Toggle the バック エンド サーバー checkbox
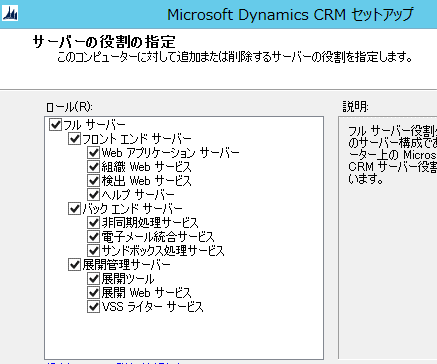This screenshot has height=364, width=437. pyautogui.click(x=74, y=209)
